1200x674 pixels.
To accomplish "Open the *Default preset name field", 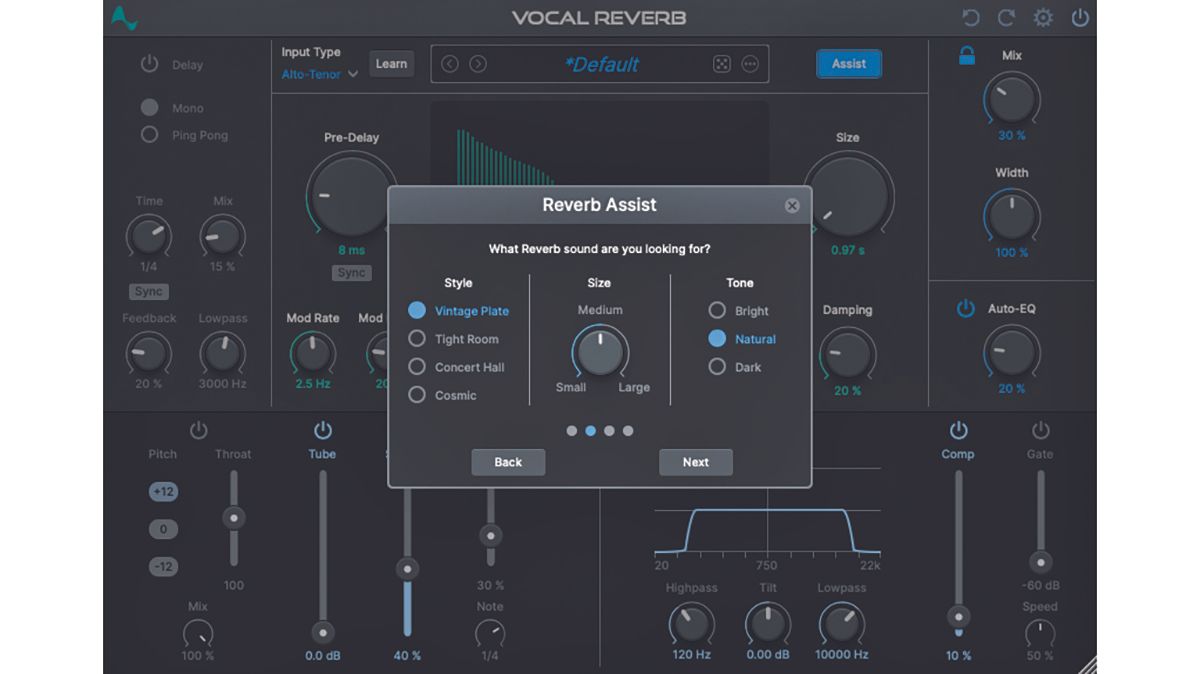I will [600, 63].
